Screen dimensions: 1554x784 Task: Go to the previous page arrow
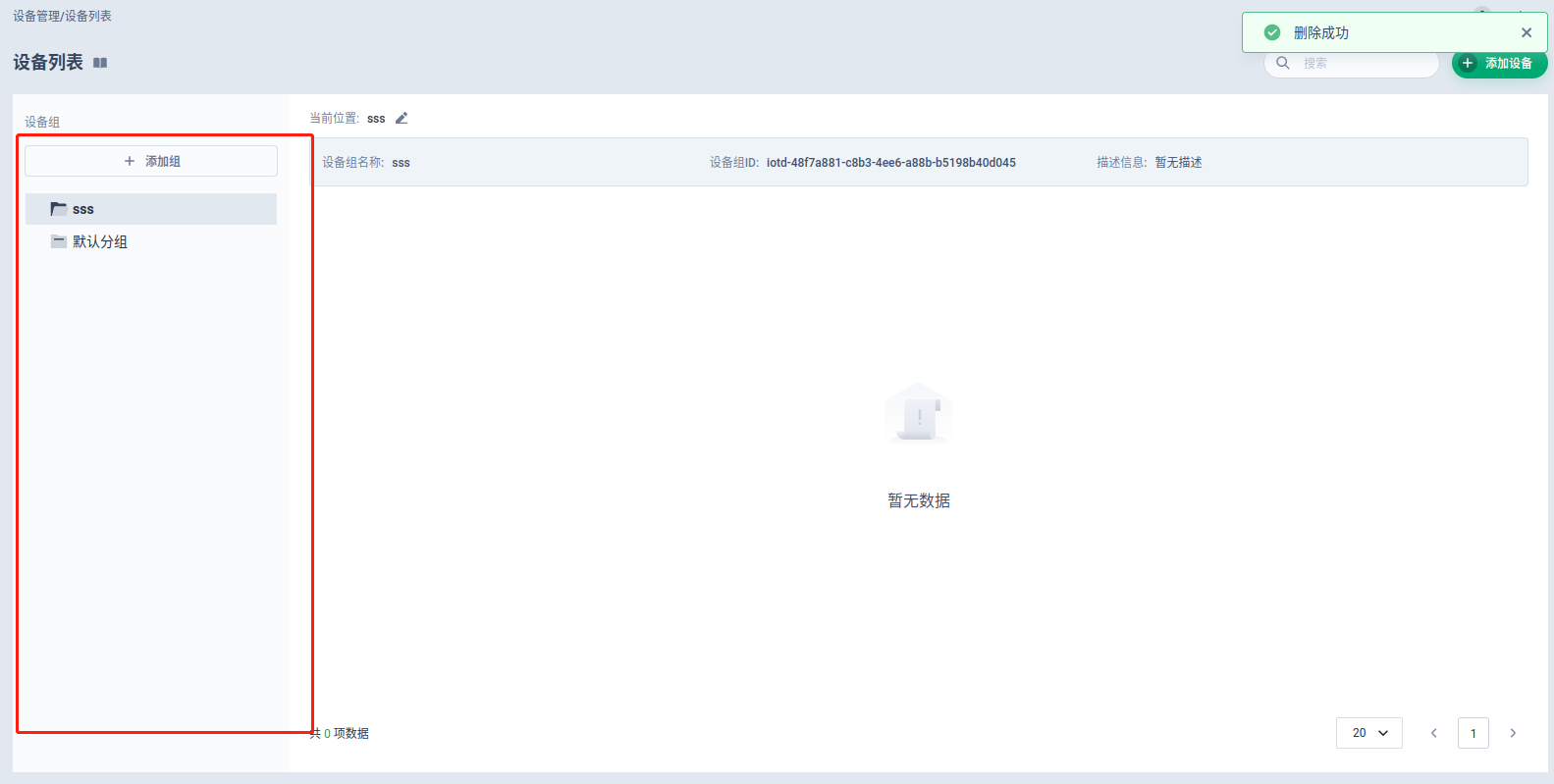coord(1434,733)
